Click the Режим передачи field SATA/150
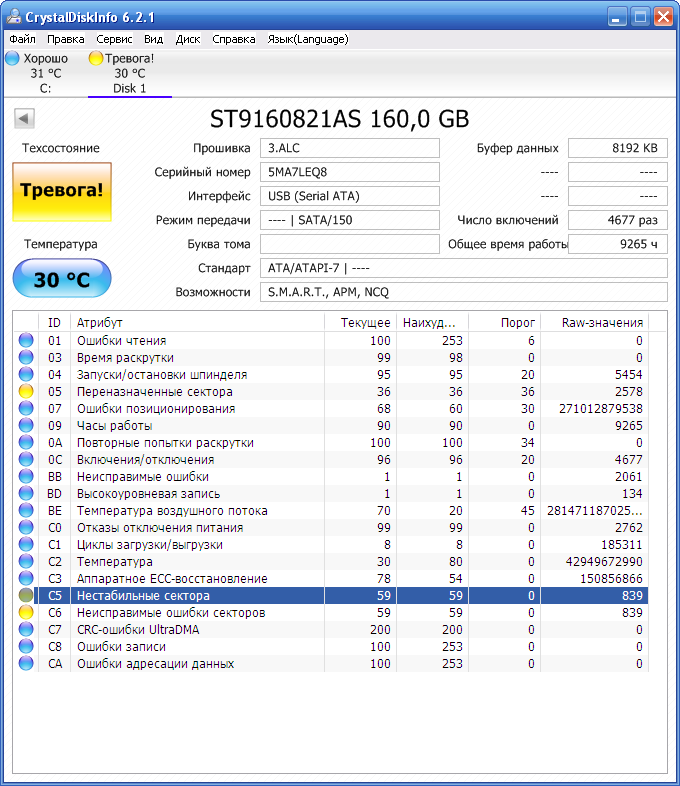This screenshot has width=680, height=786. (x=350, y=220)
